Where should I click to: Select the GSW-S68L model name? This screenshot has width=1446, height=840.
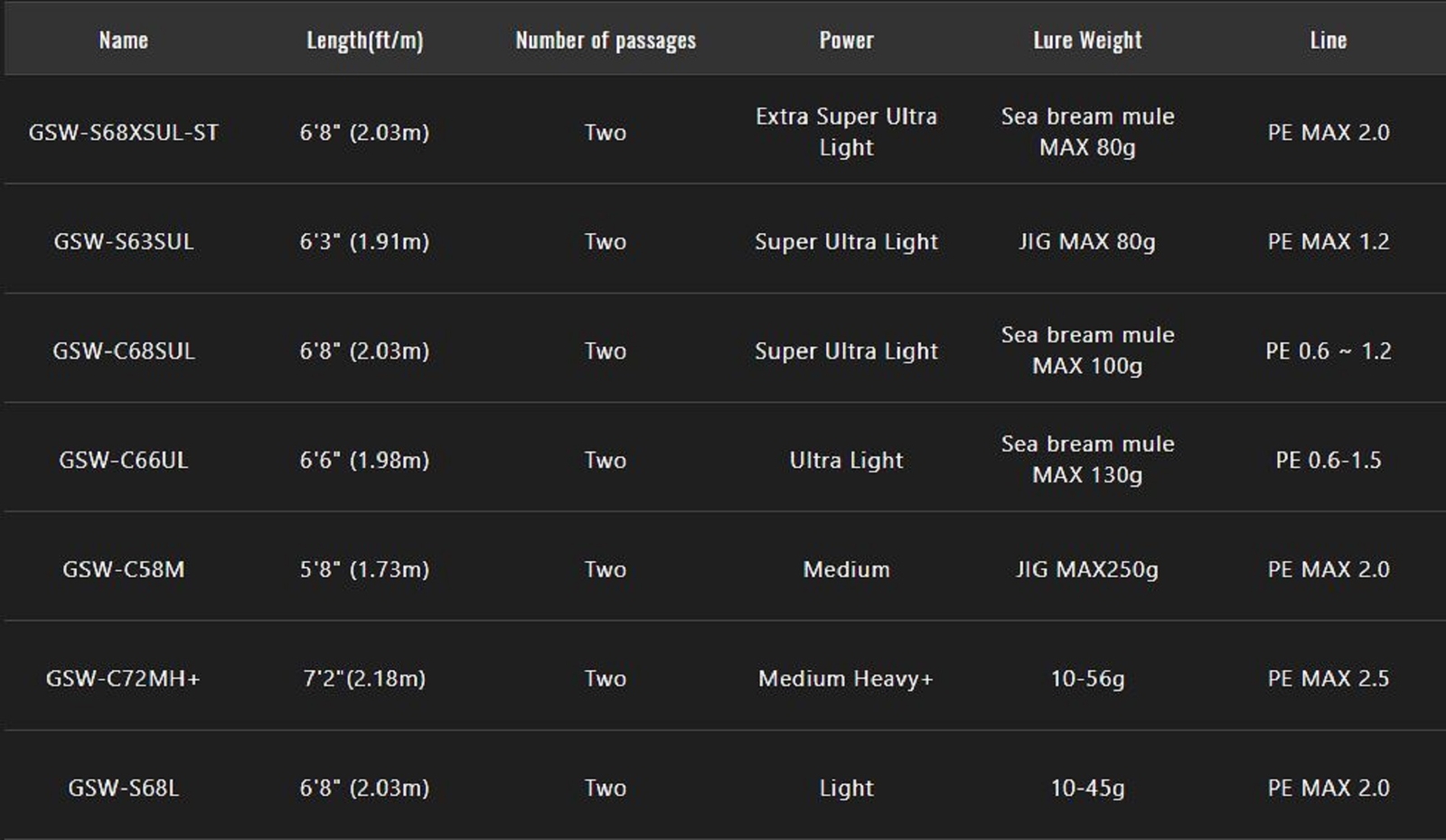[x=123, y=788]
